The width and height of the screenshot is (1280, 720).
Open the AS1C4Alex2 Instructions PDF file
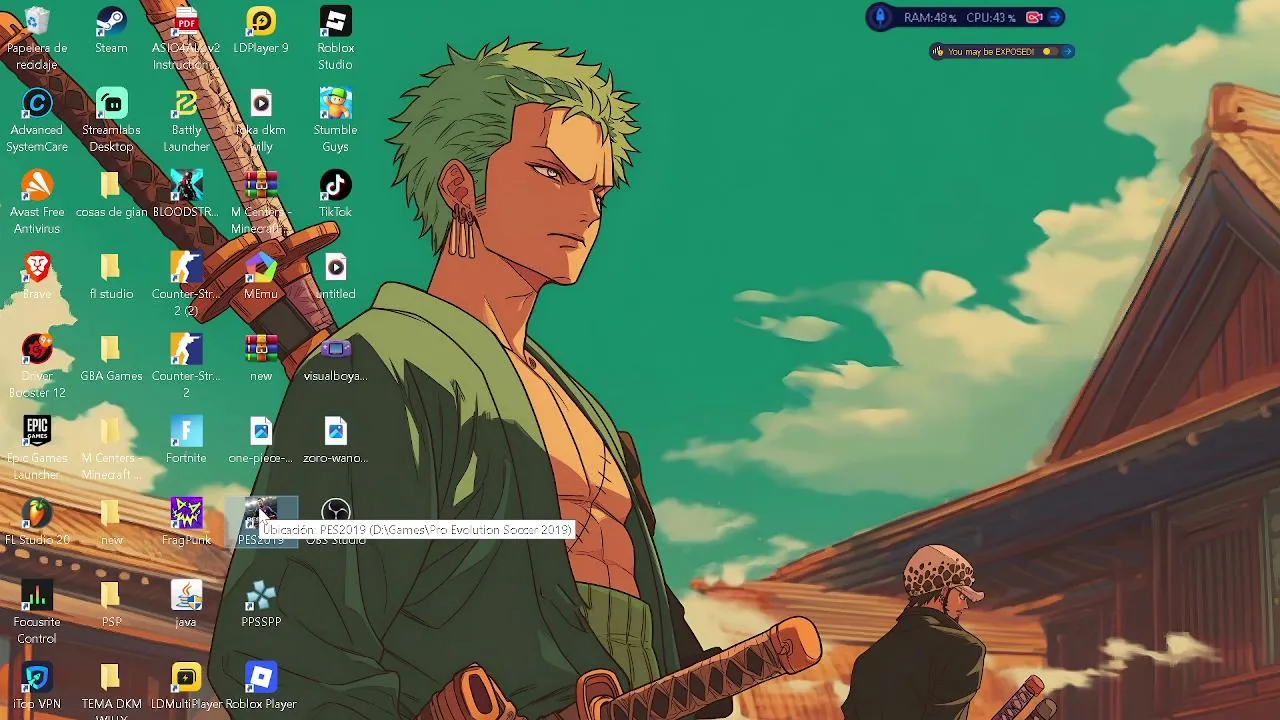(x=186, y=37)
